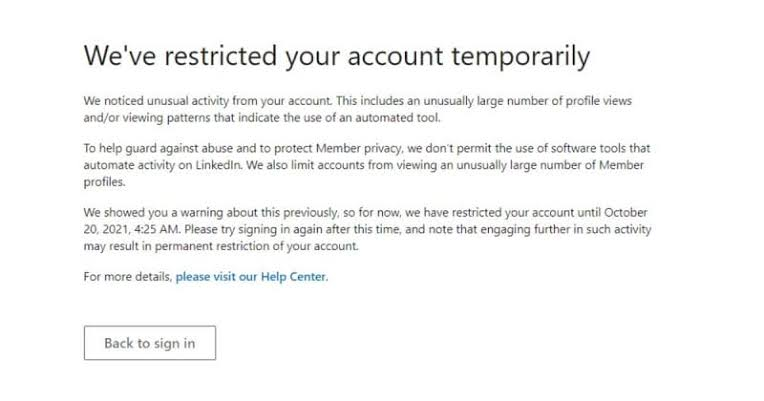Click the "We've restricted your account temporarily" heading

pos(336,56)
